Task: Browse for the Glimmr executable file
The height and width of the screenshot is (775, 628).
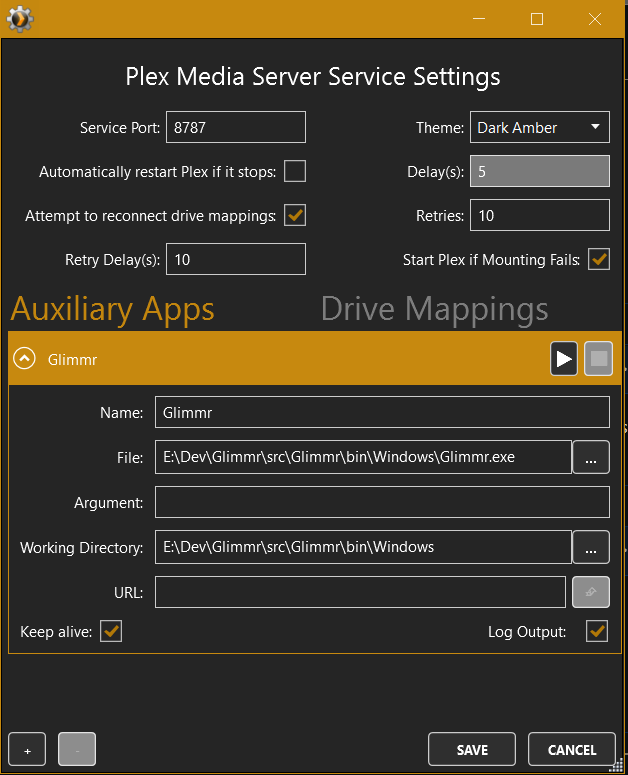Action: tap(590, 457)
